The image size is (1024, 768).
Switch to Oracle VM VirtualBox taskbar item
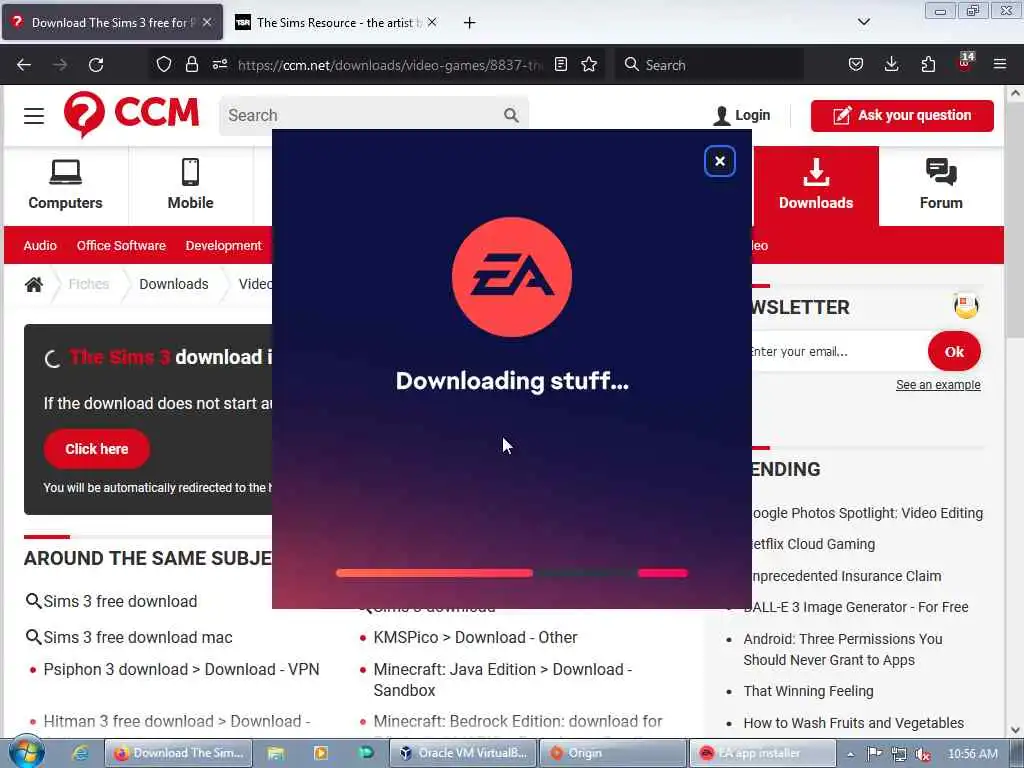(x=464, y=753)
